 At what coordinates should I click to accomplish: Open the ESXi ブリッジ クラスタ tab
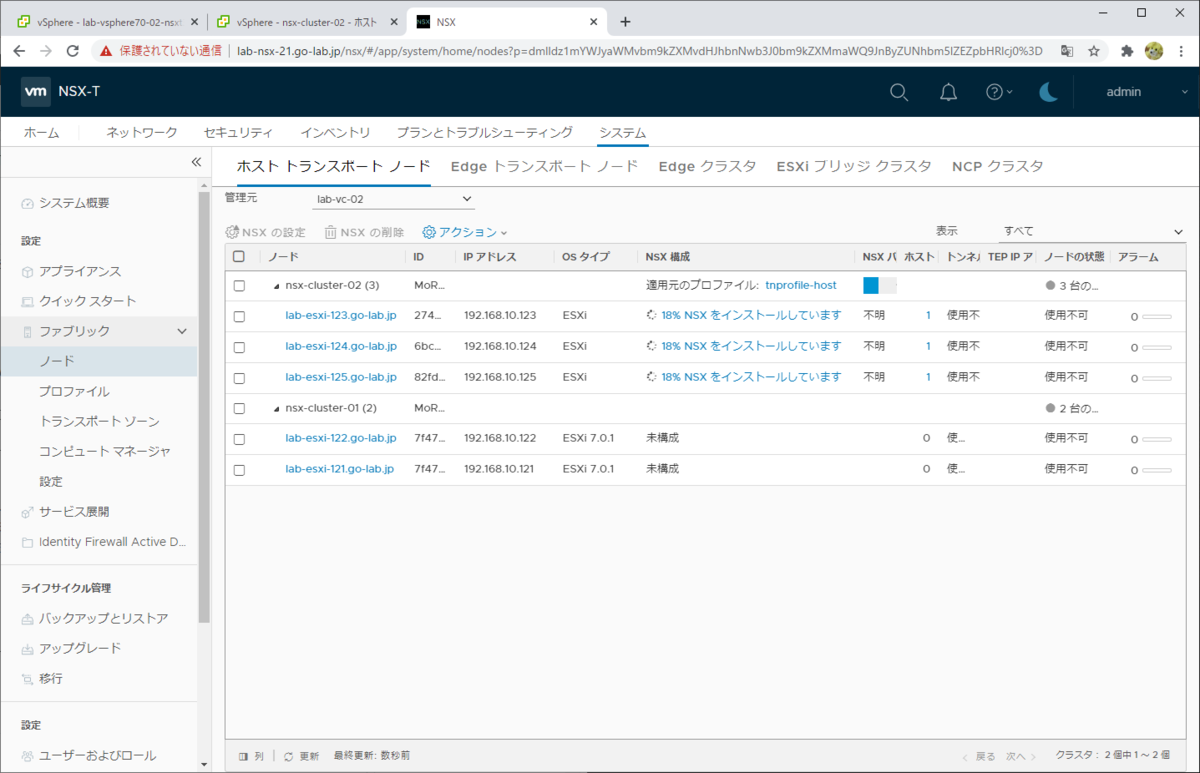(854, 167)
